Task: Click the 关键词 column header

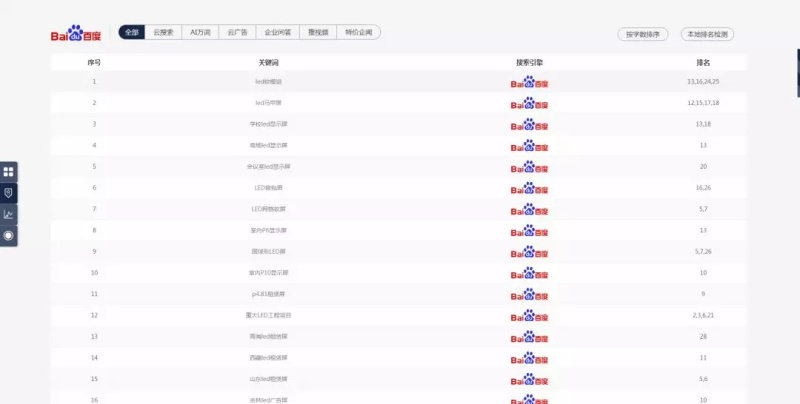Action: (x=268, y=62)
